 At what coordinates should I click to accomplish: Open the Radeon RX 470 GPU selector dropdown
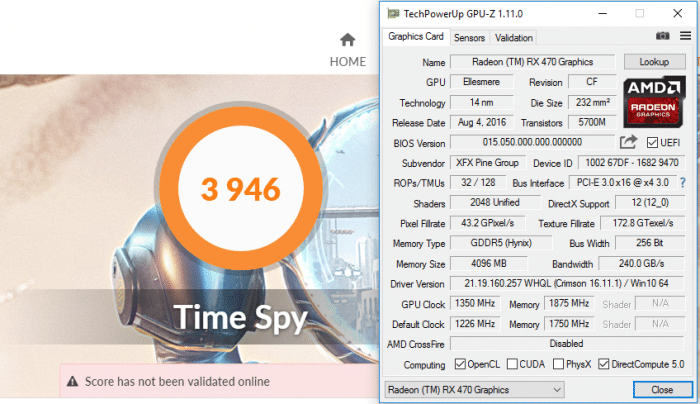click(474, 390)
